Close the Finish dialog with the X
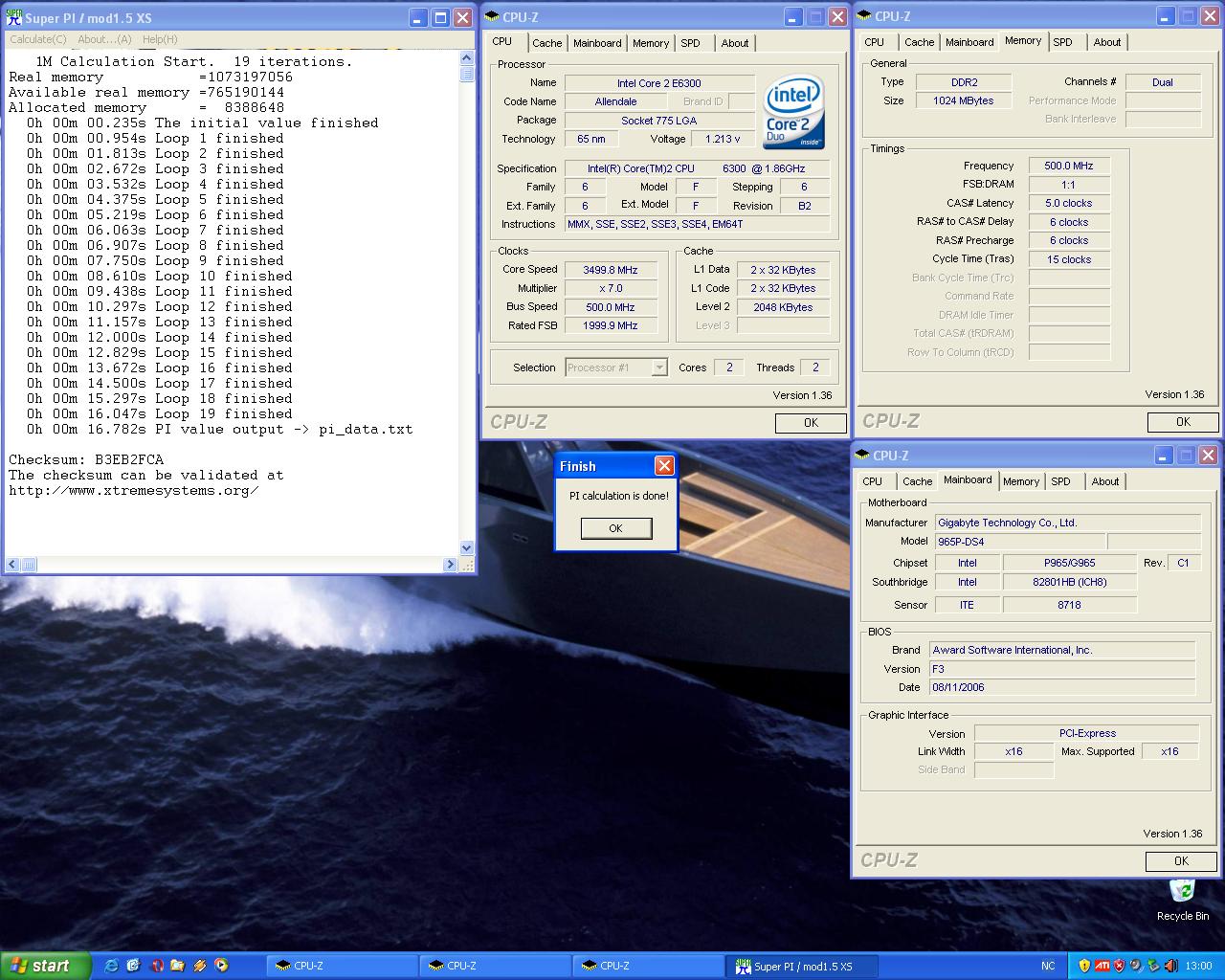 pos(664,466)
